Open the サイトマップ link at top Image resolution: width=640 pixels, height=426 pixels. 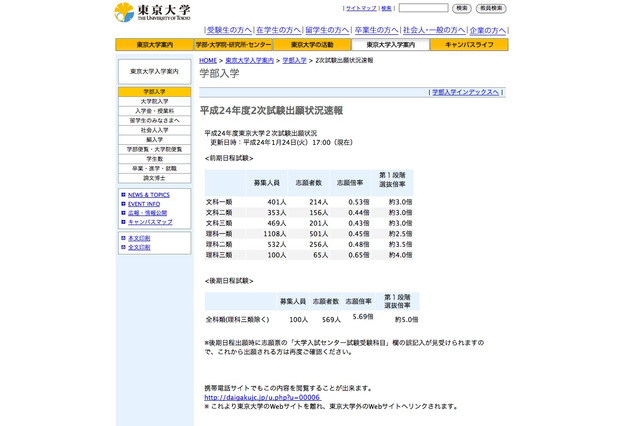point(361,8)
